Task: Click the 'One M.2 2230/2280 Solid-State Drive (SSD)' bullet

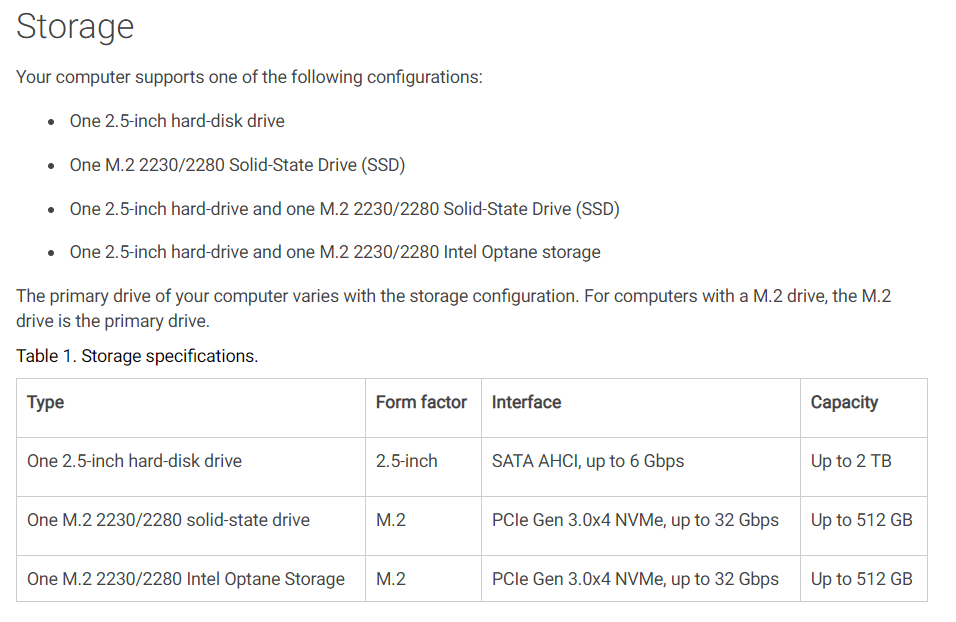Action: [237, 165]
